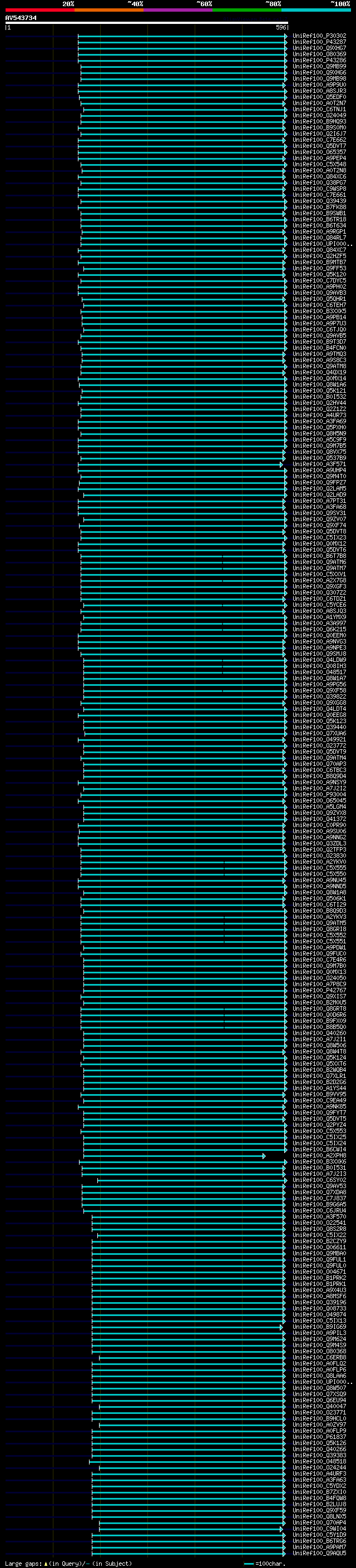Open hit UniRef100_A9P9U0

click(319, 85)
